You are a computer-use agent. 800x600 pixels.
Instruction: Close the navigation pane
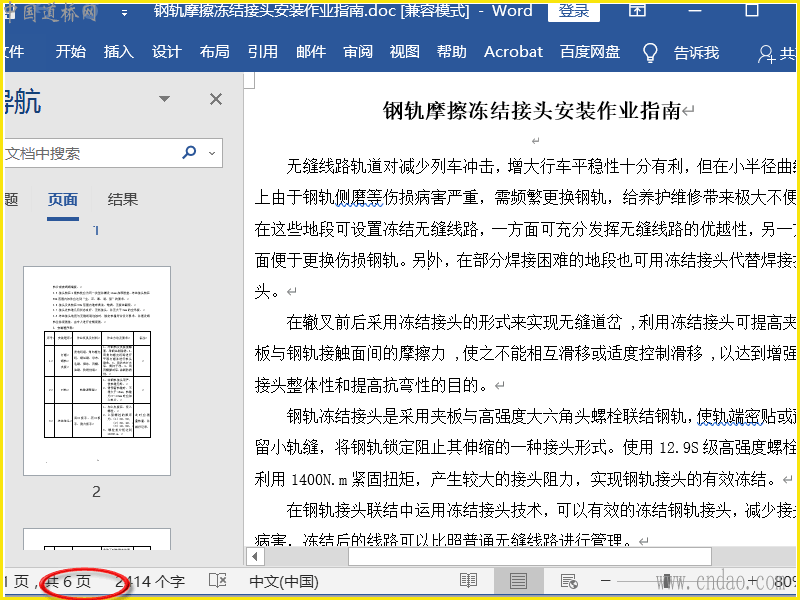coord(215,99)
